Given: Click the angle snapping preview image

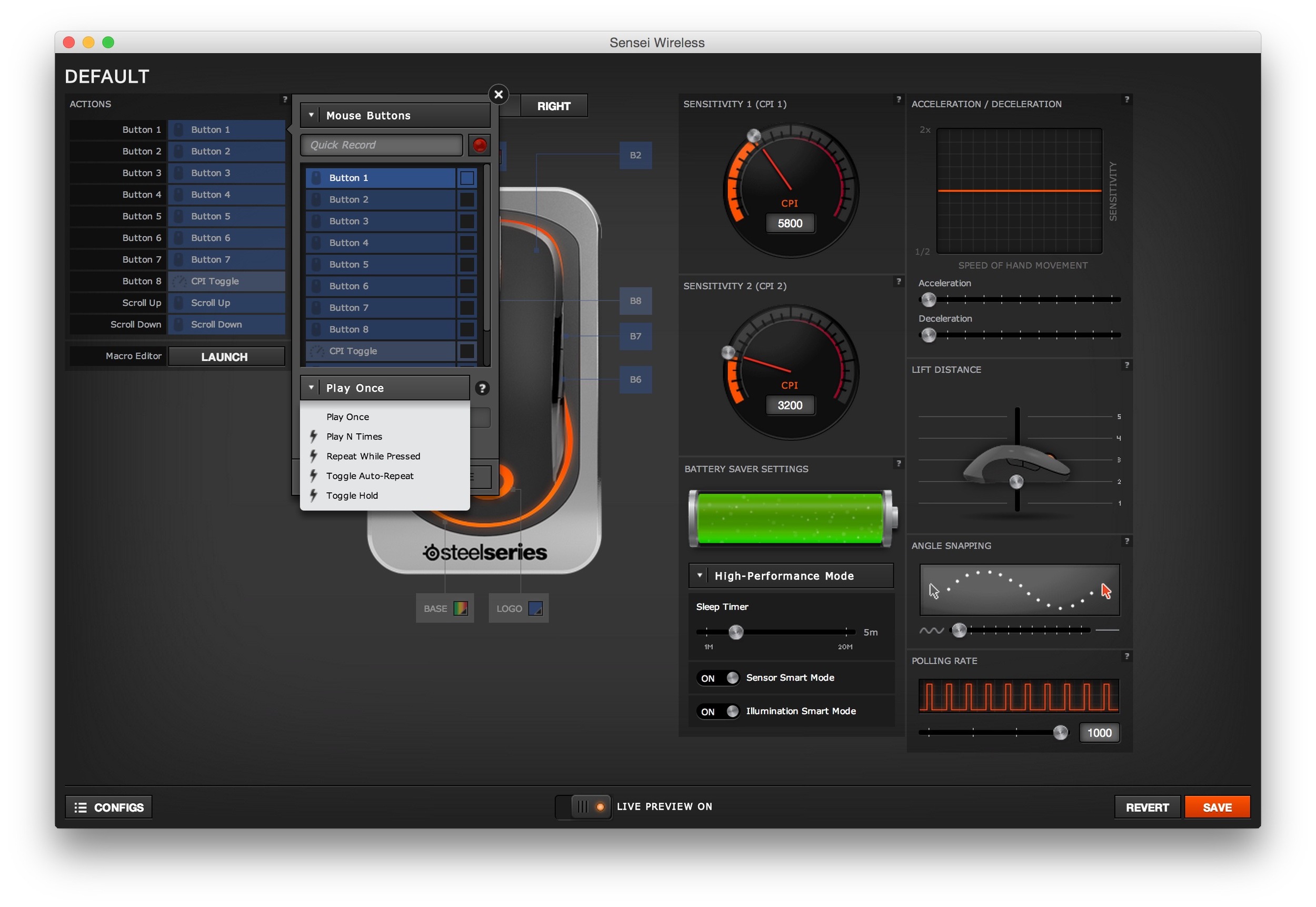Looking at the screenshot, I should click(1020, 590).
